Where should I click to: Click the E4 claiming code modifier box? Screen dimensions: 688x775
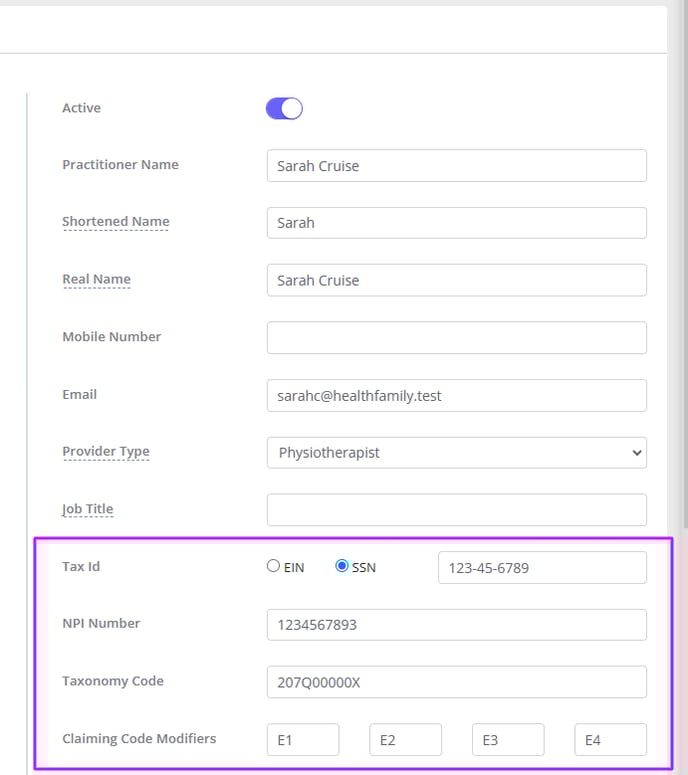click(x=610, y=739)
